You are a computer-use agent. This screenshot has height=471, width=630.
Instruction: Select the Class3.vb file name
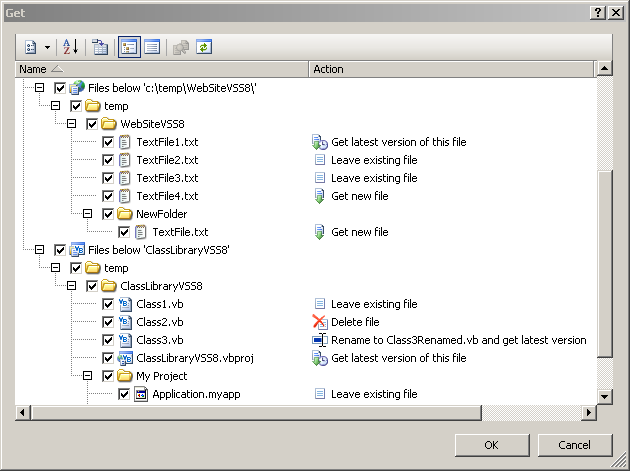click(x=160, y=340)
